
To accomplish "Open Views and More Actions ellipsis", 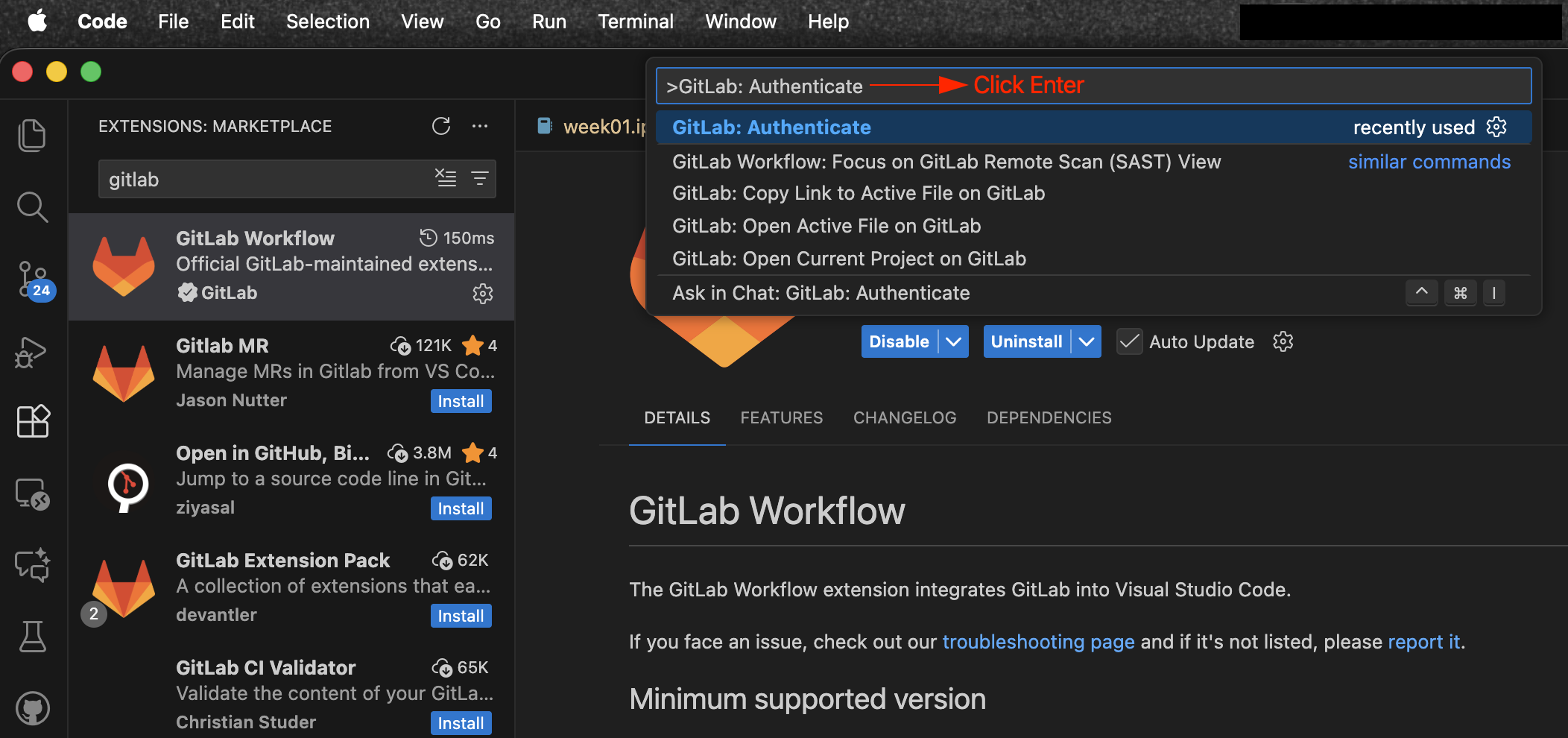I will point(480,126).
